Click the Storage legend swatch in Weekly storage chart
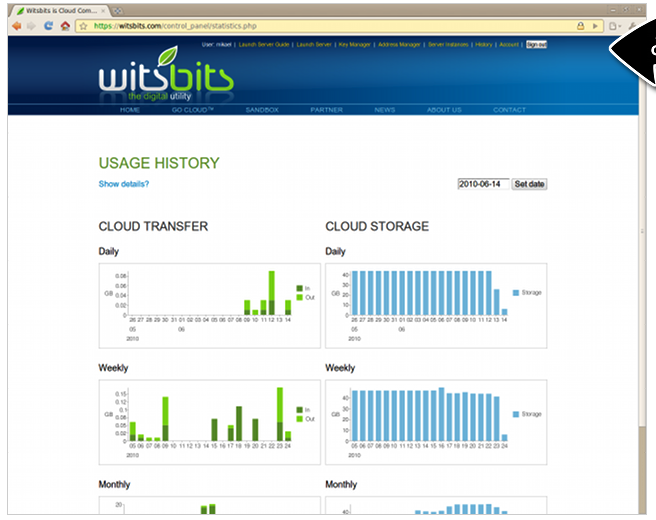 516,414
